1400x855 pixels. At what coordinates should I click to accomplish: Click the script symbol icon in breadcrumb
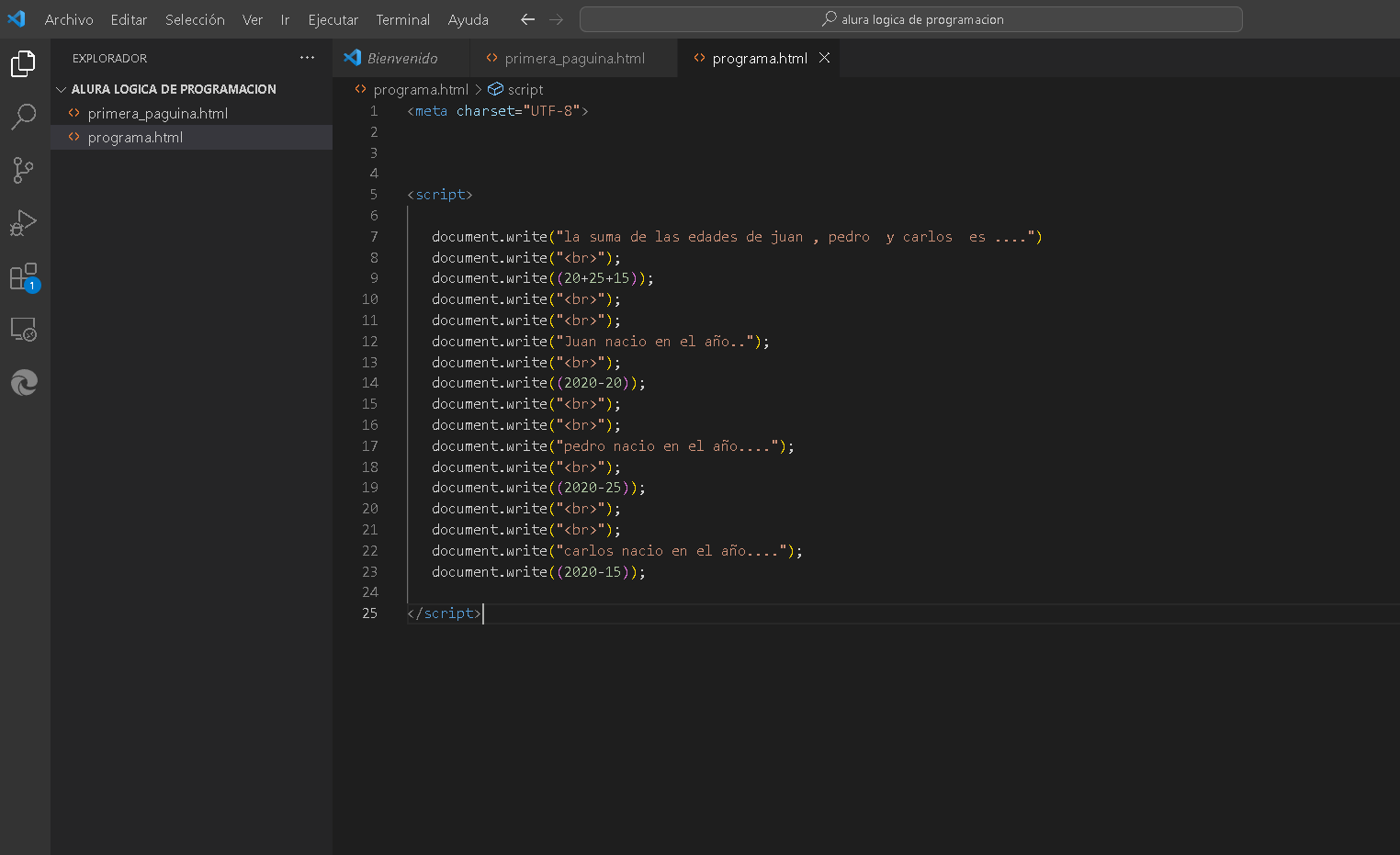(x=495, y=89)
